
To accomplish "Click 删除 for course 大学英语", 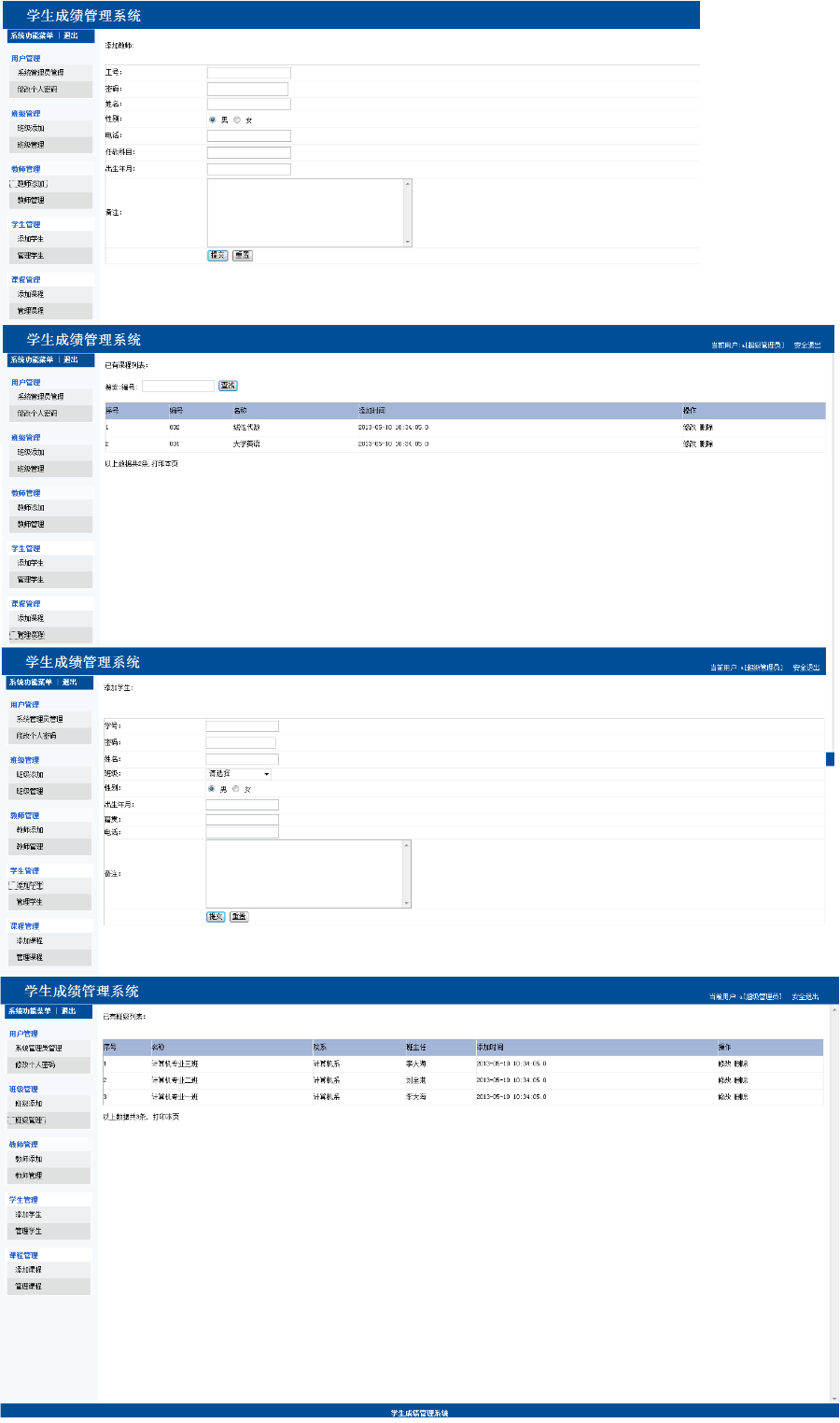I will (707, 444).
